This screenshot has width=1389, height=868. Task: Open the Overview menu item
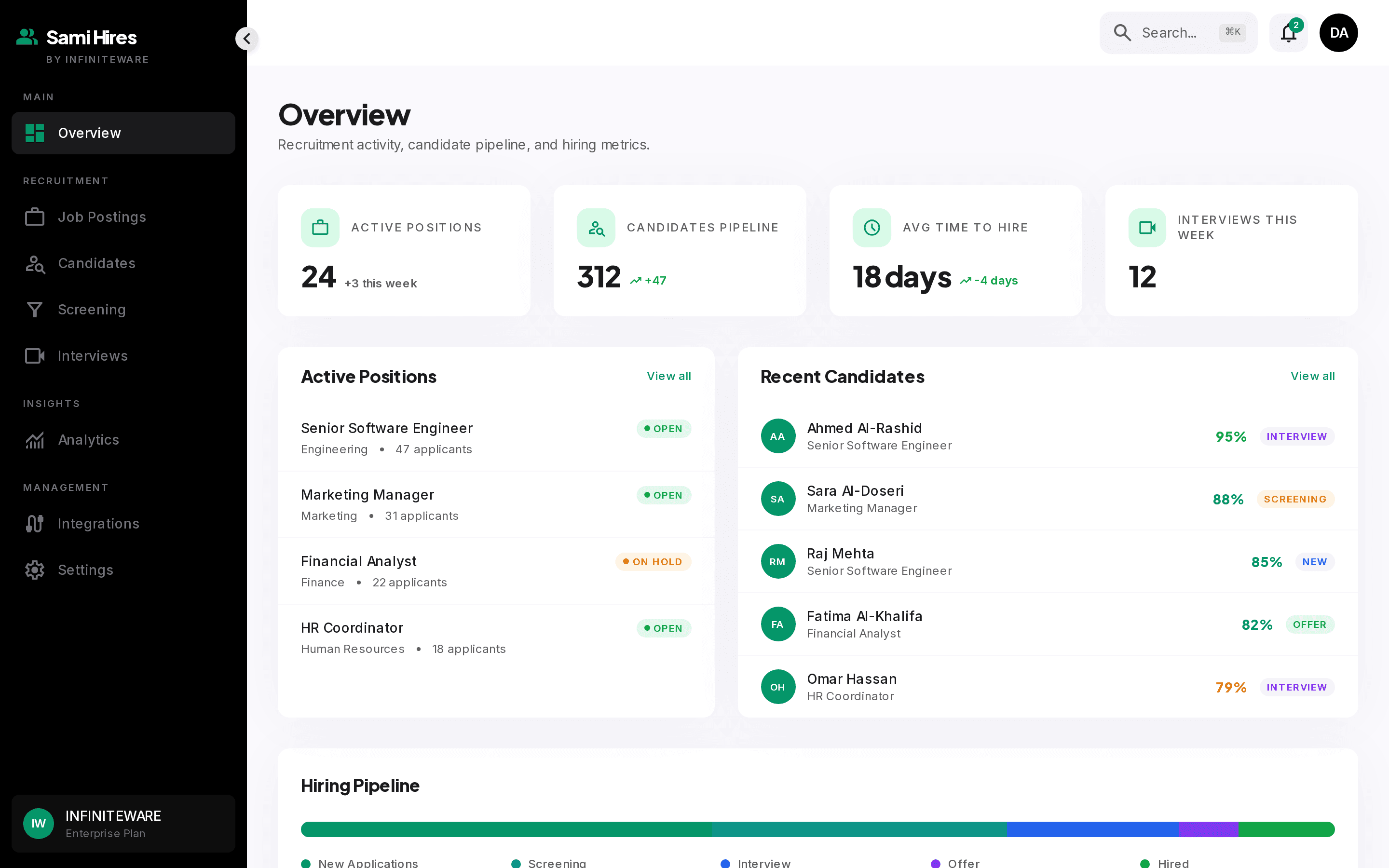click(x=123, y=133)
